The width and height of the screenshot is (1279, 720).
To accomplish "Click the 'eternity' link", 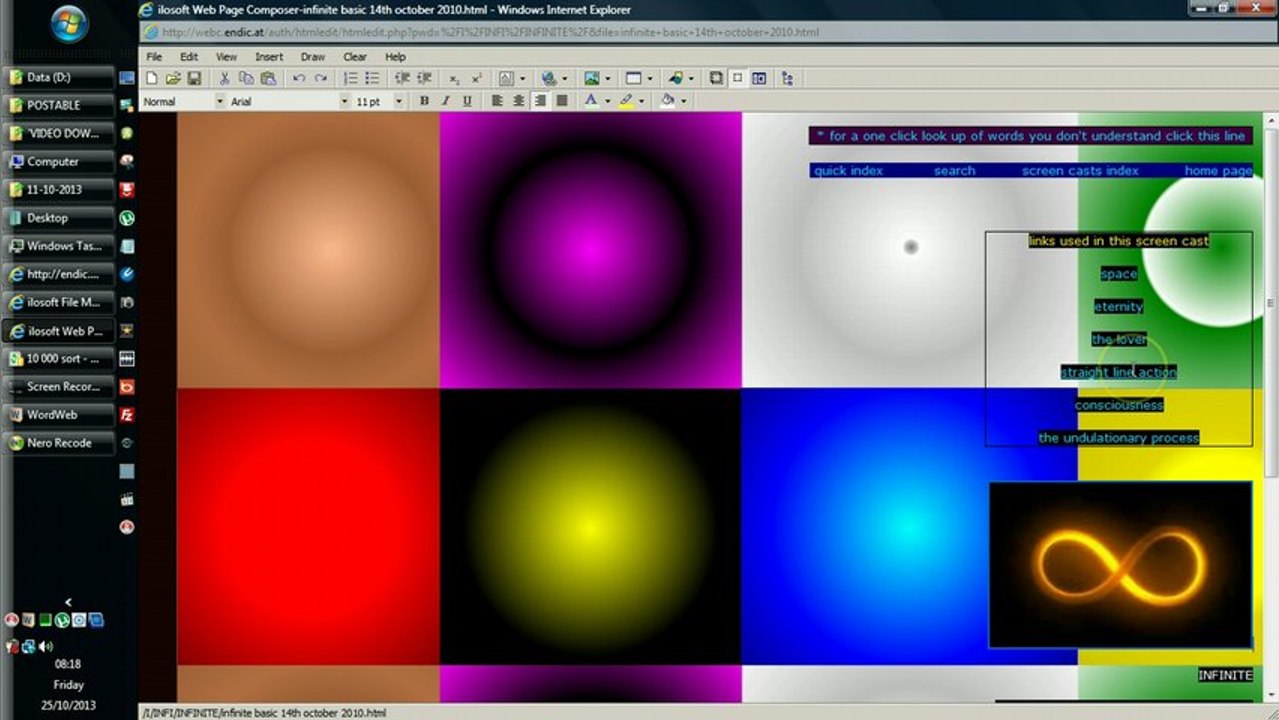I will click(1118, 307).
